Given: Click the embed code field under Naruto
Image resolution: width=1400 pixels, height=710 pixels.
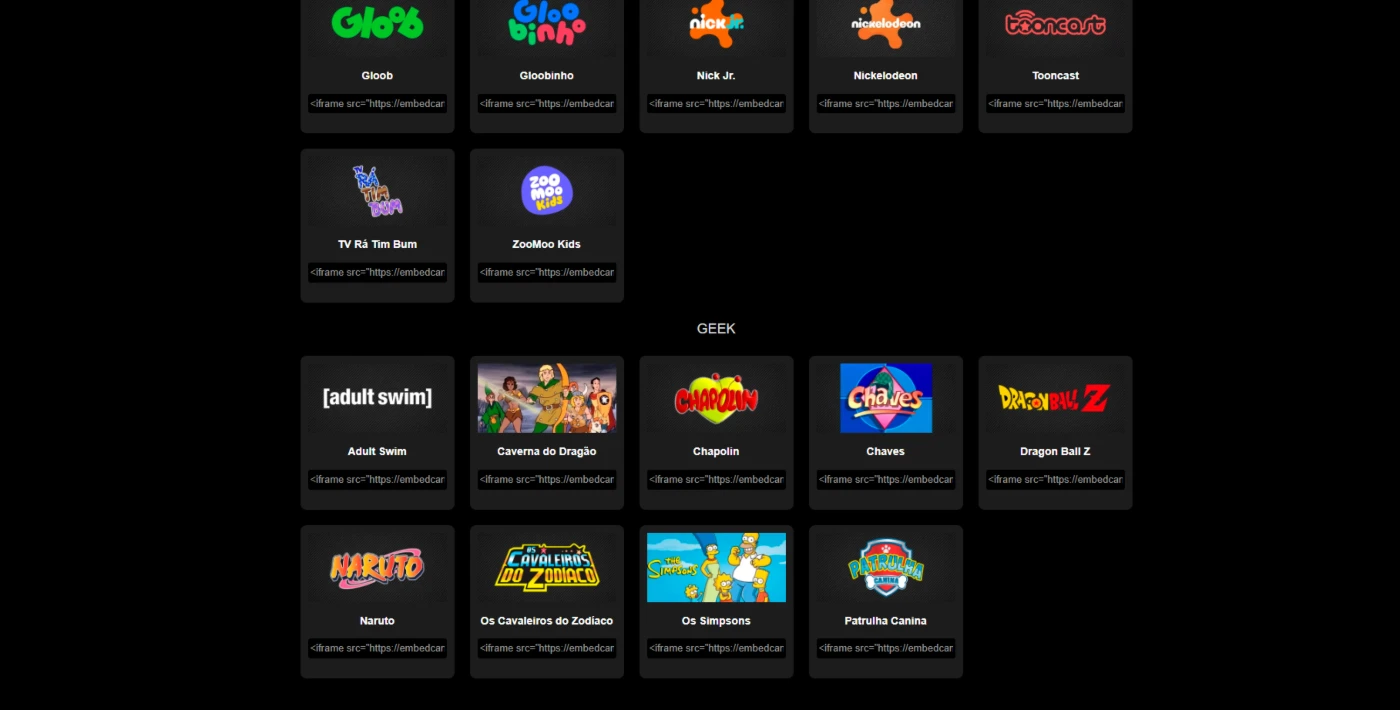Looking at the screenshot, I should (x=377, y=648).
